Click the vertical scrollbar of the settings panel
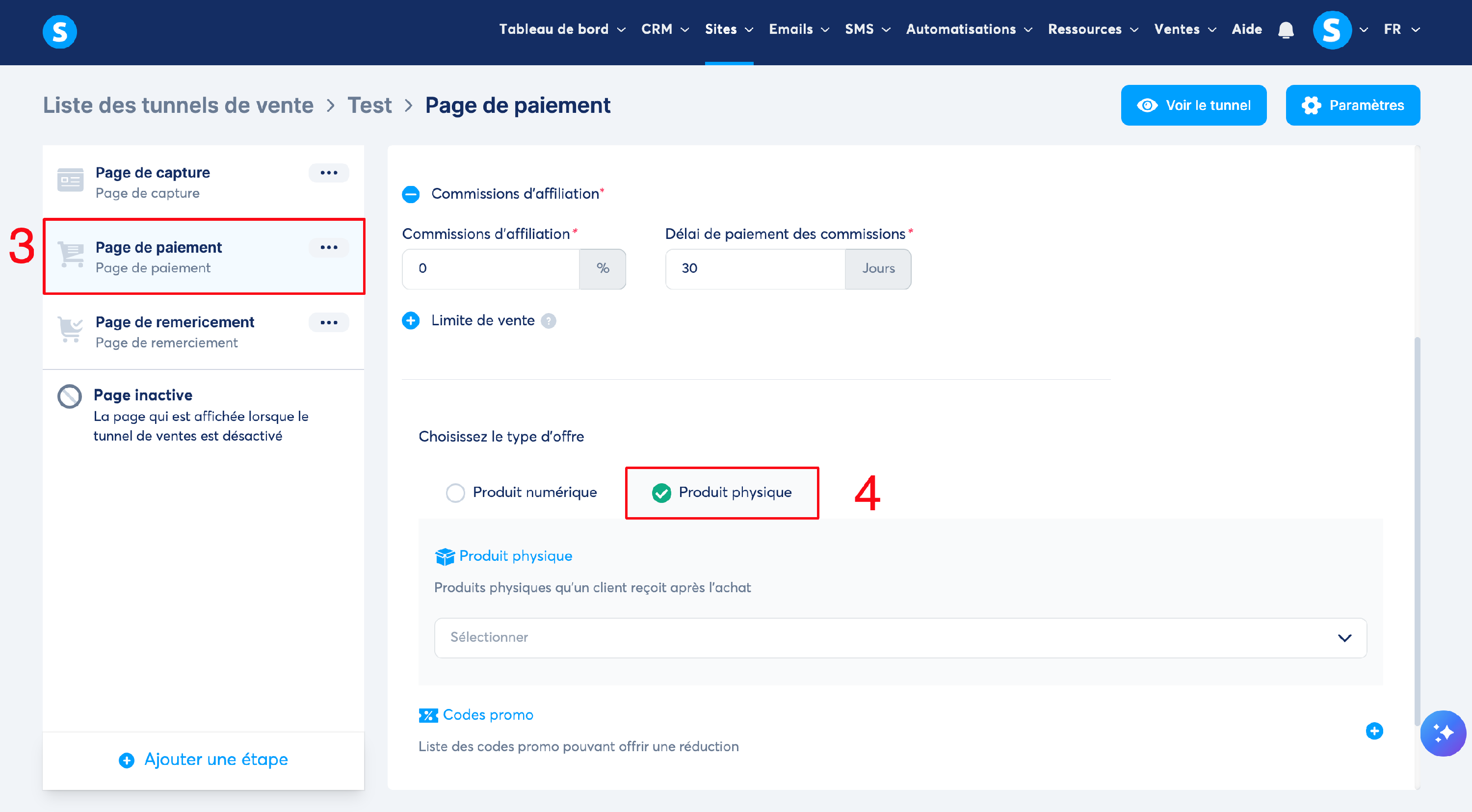The height and width of the screenshot is (812, 1472). coord(1417,531)
